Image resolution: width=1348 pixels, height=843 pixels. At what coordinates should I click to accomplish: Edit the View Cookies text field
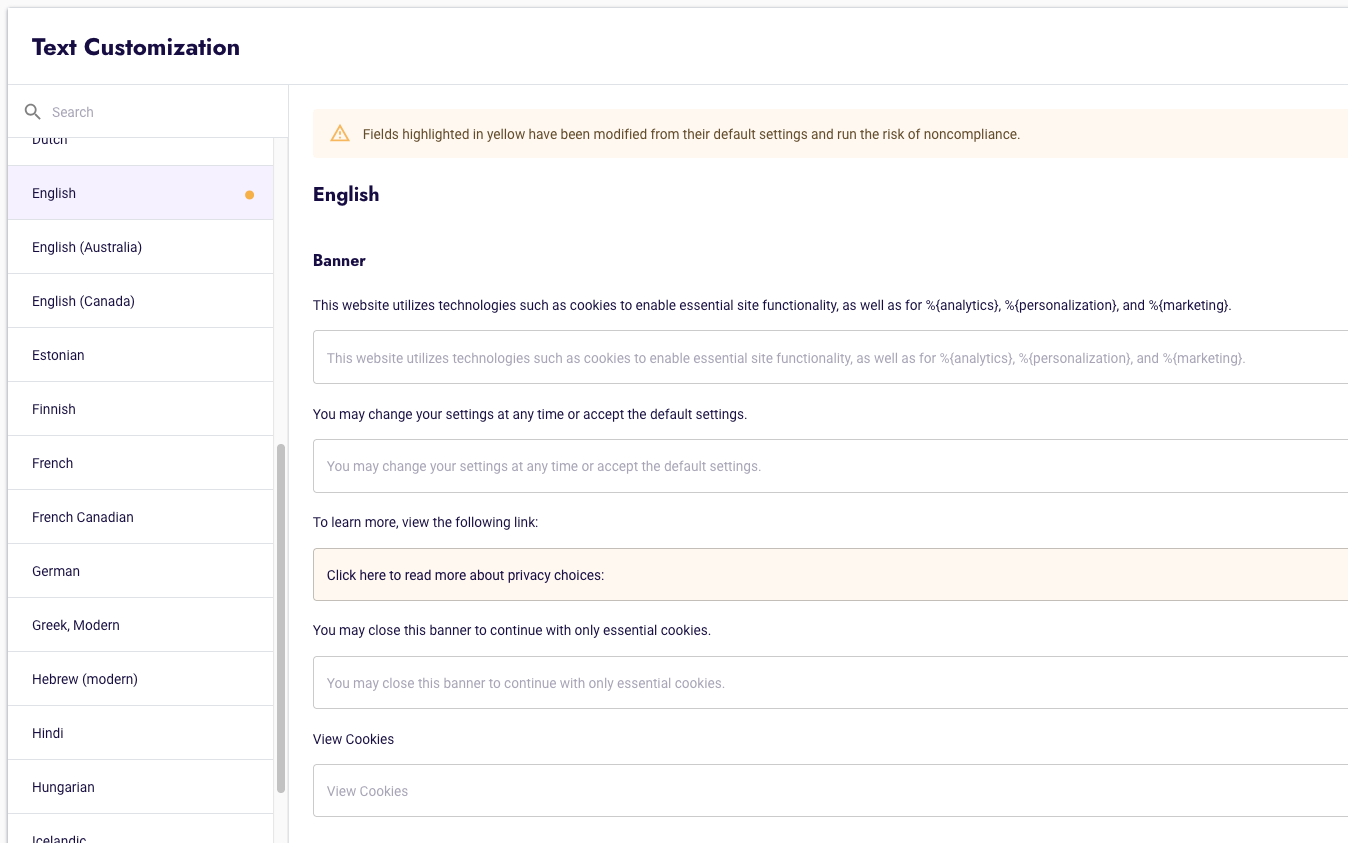coord(830,791)
